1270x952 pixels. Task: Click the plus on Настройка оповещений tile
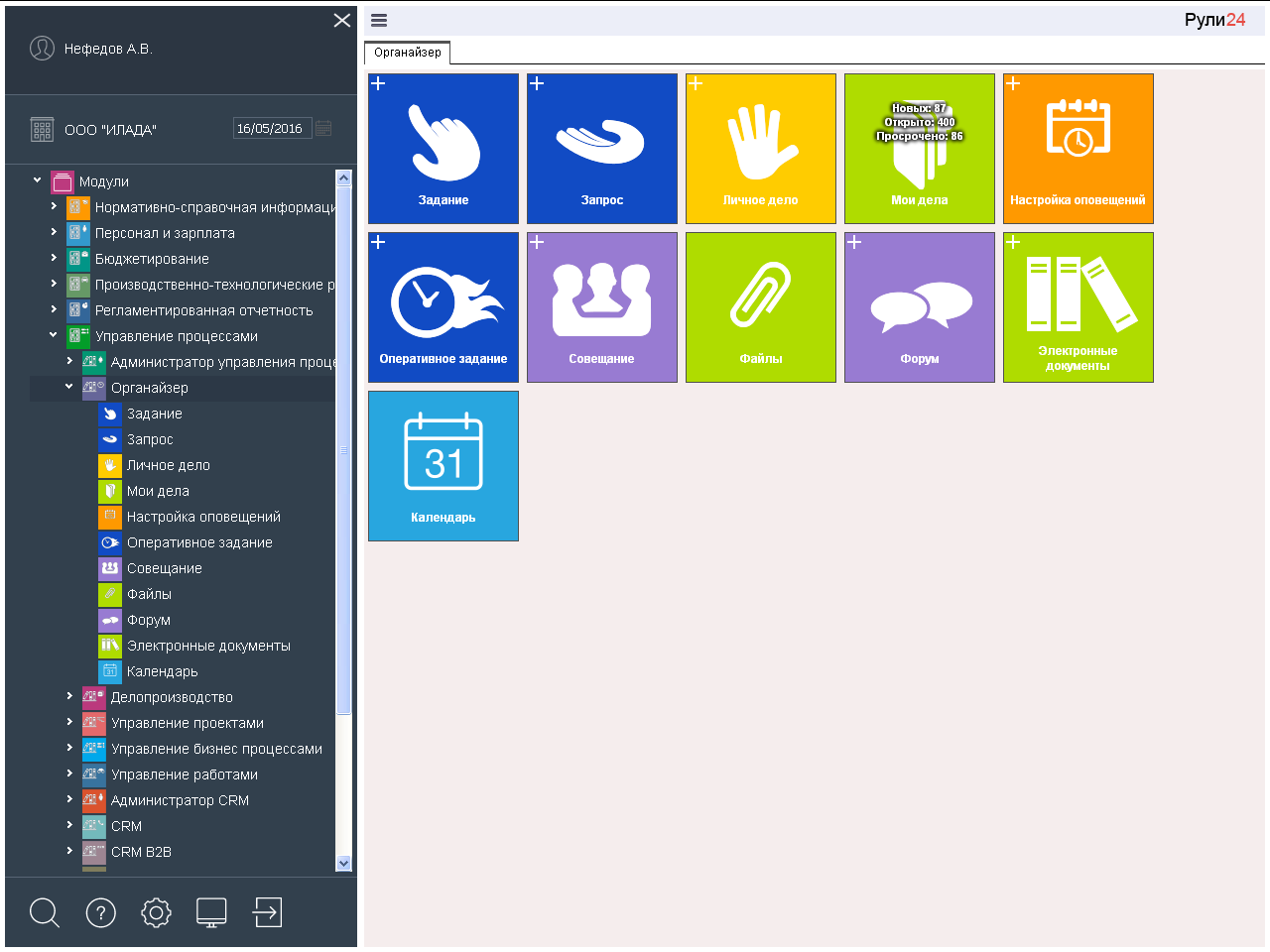coord(1013,83)
